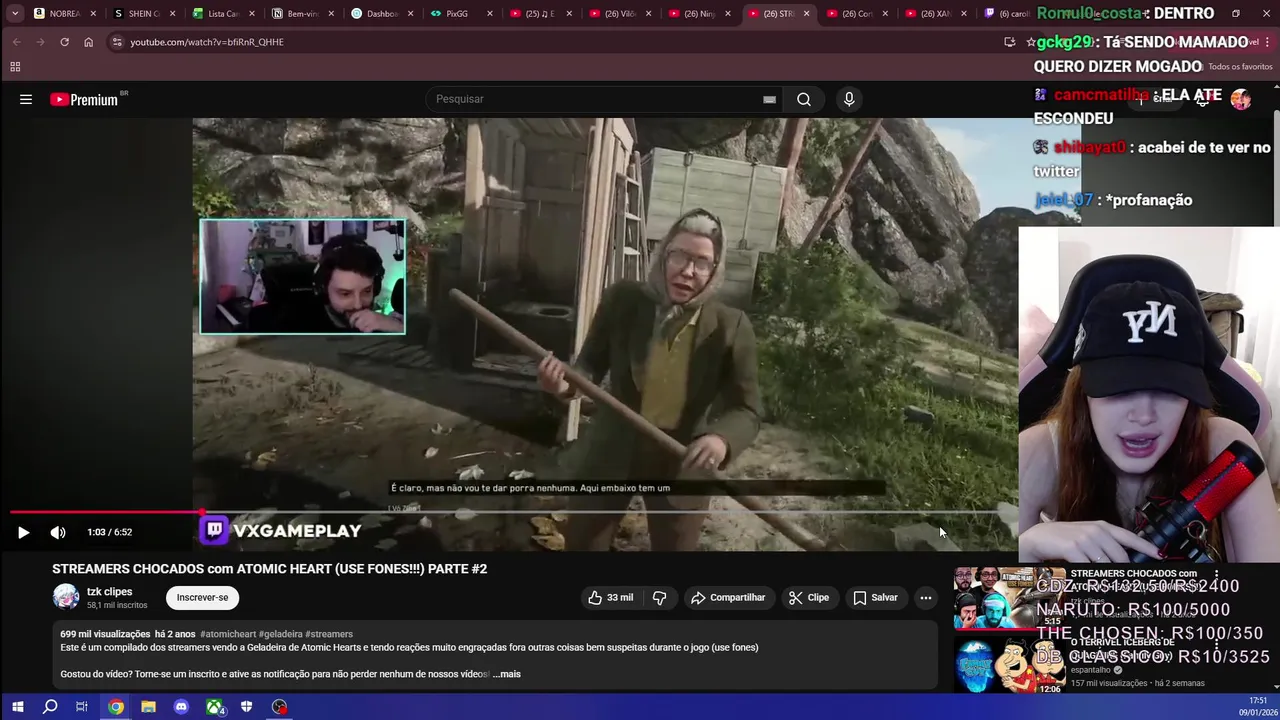Open tzk clipes channel name
The width and height of the screenshot is (1280, 720).
[x=109, y=591]
